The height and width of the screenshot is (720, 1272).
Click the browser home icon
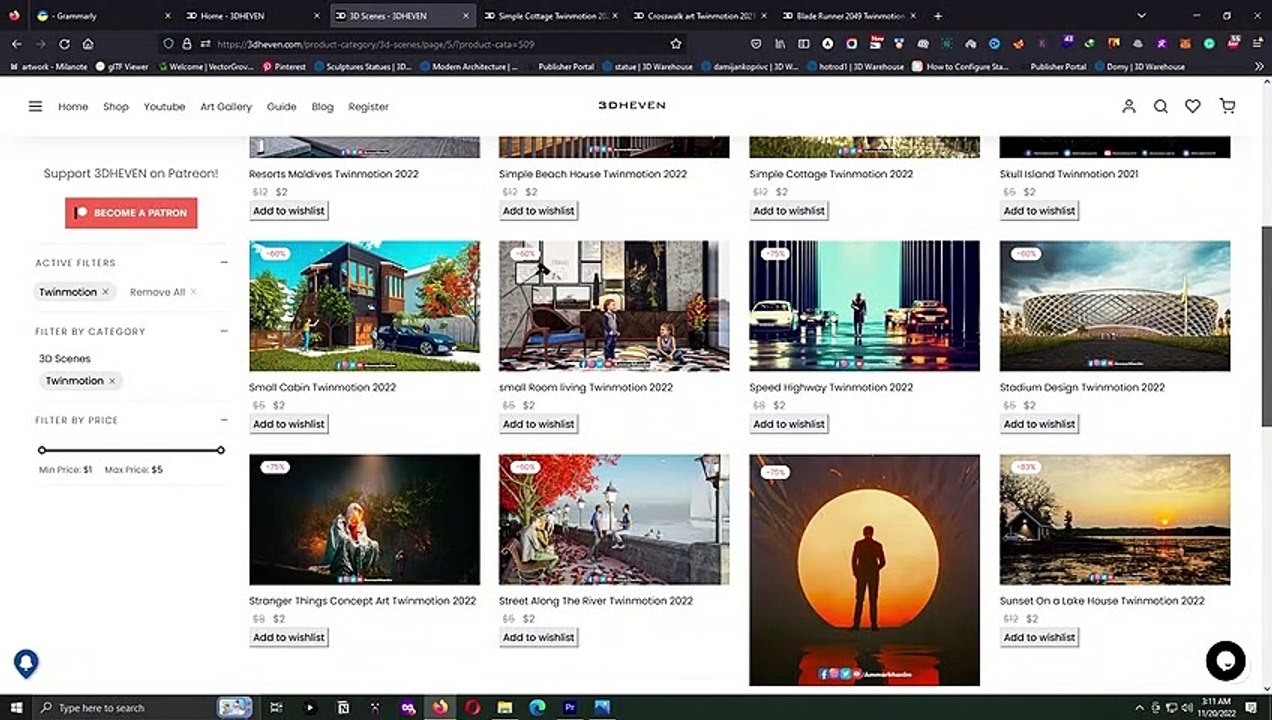click(88, 44)
